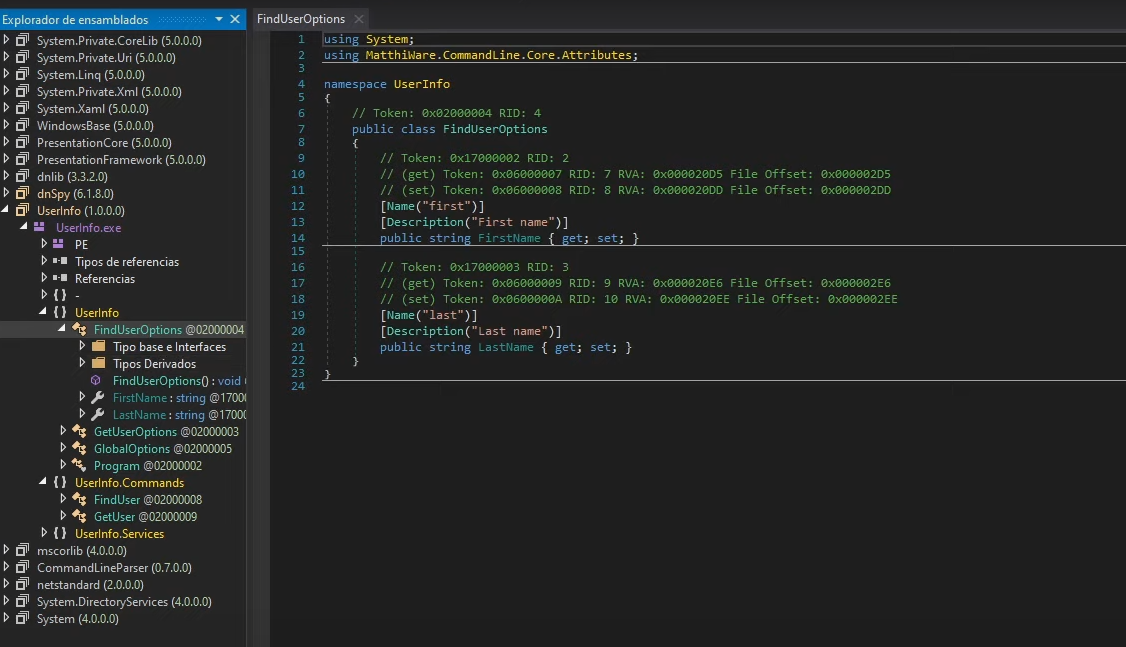Viewport: 1126px width, 647px height.
Task: Close the Explorador de ensamblados panel
Action: click(235, 19)
